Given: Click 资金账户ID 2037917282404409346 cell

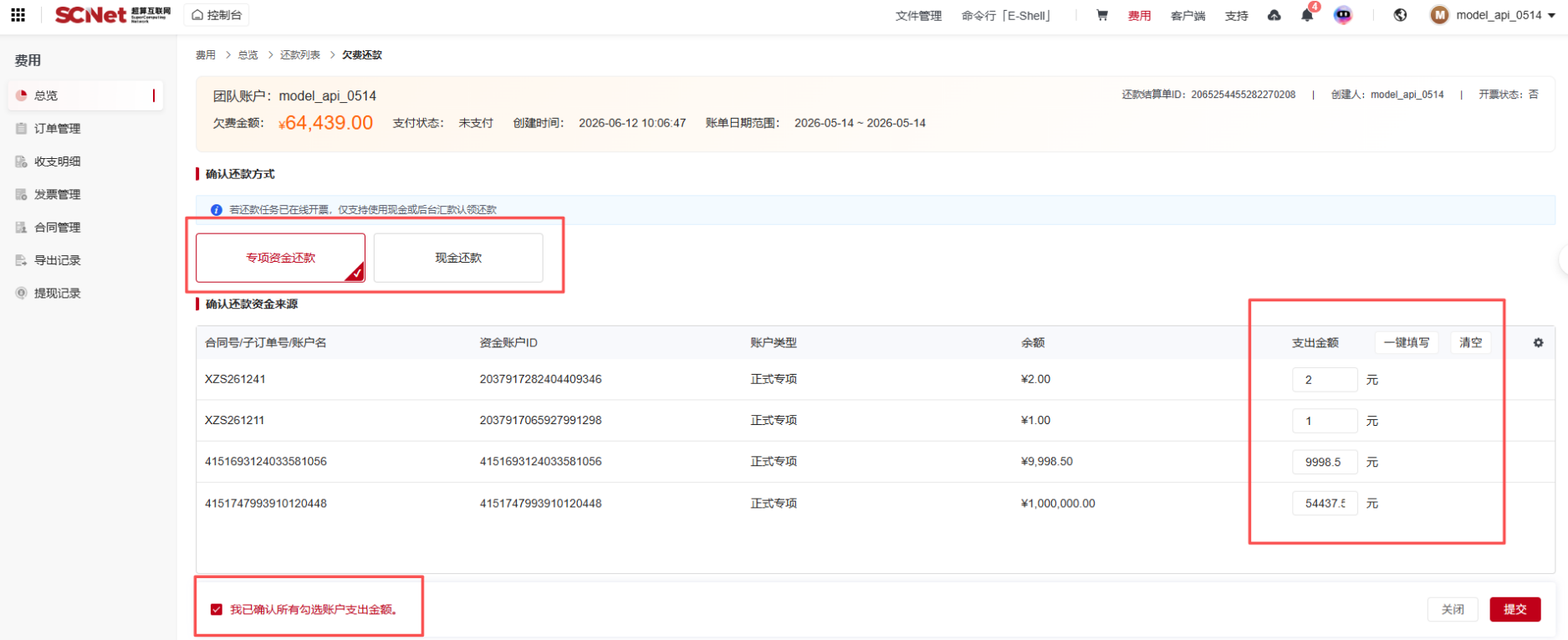Looking at the screenshot, I should tap(540, 379).
